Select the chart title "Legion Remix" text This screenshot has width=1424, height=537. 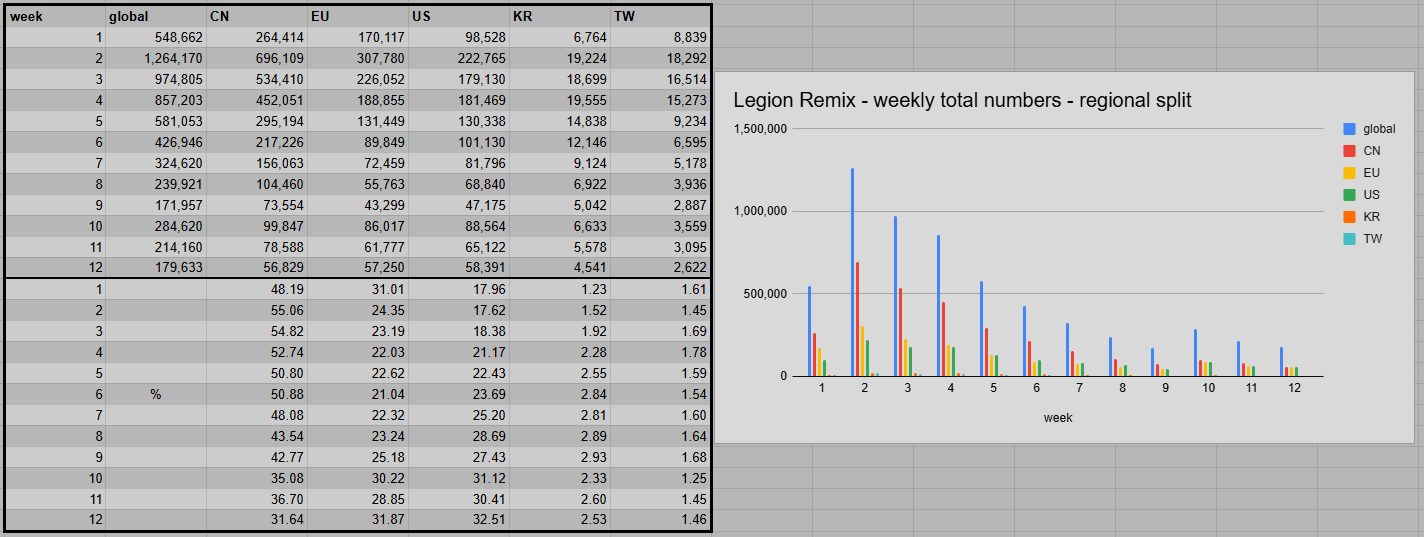[962, 100]
